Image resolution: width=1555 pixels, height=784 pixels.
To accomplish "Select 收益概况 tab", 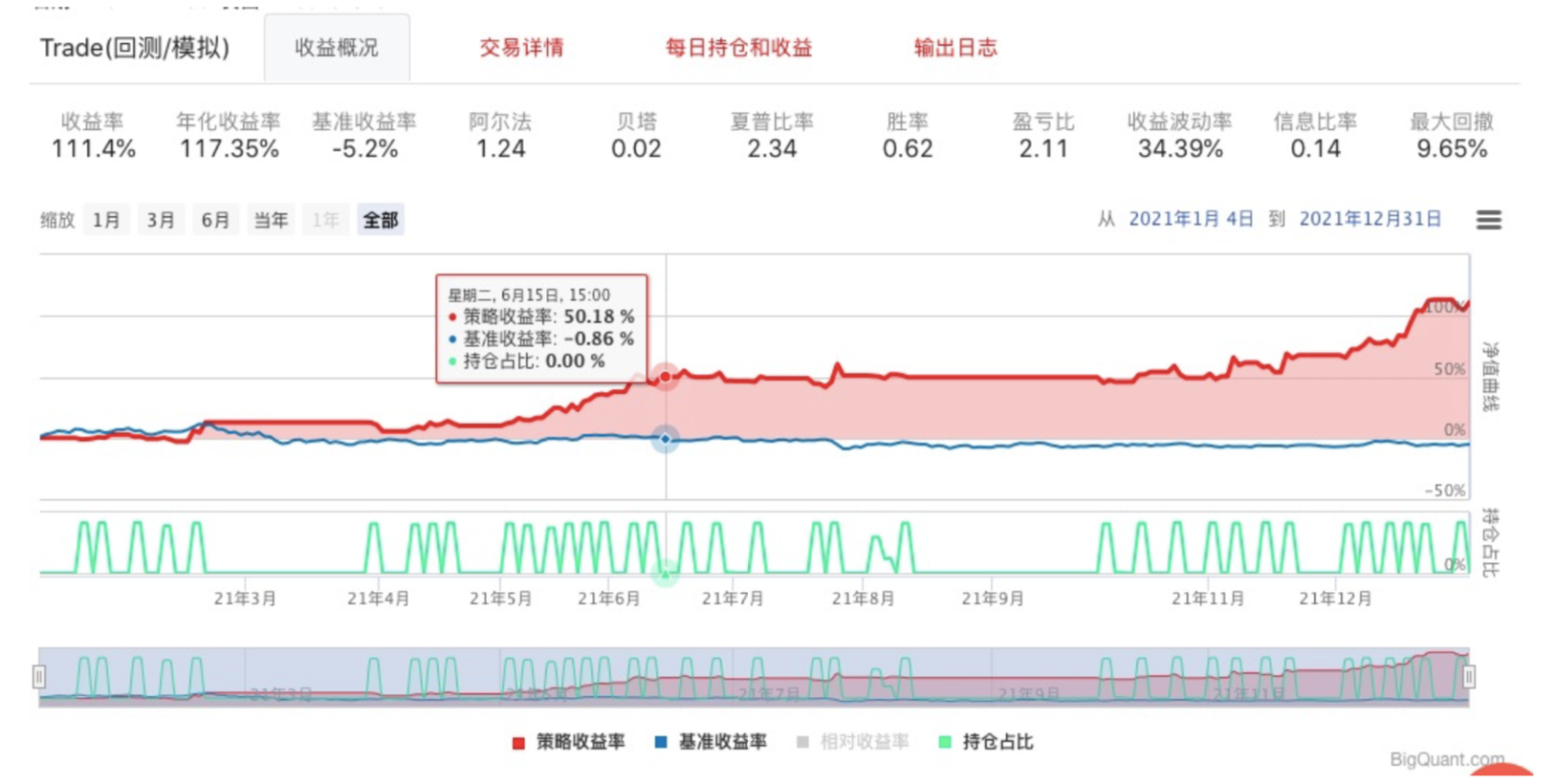I will 337,48.
